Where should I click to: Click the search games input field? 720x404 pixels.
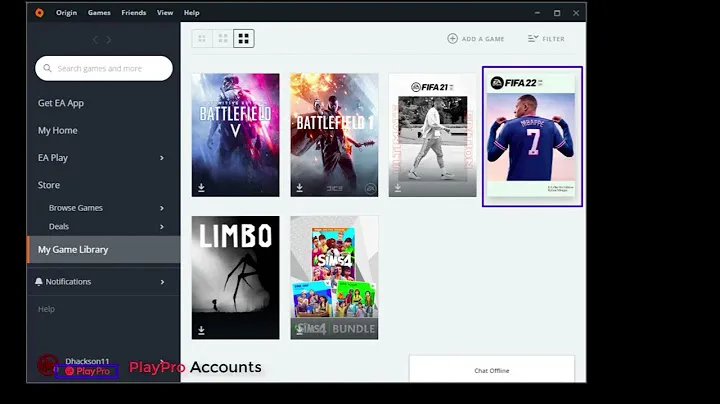(x=104, y=68)
